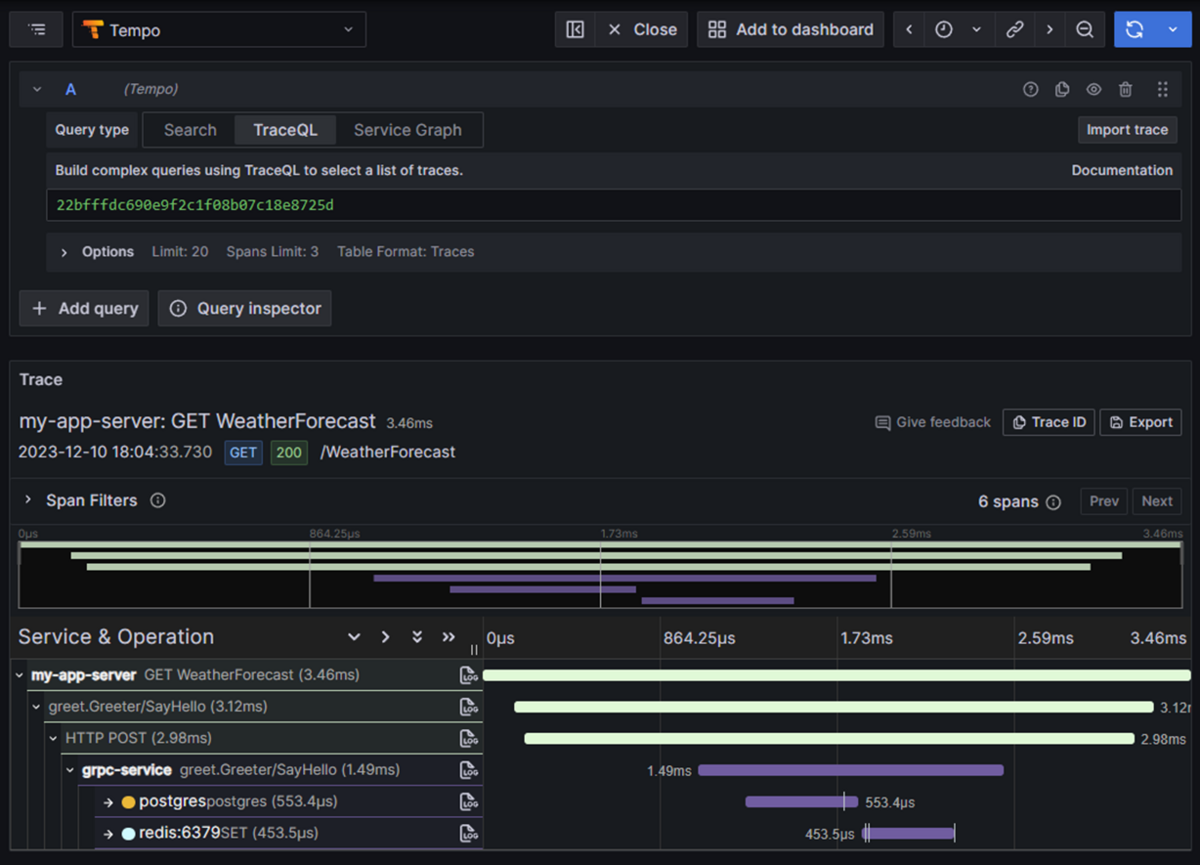Switch to the Service Graph tab
The image size is (1200, 865).
click(x=408, y=130)
